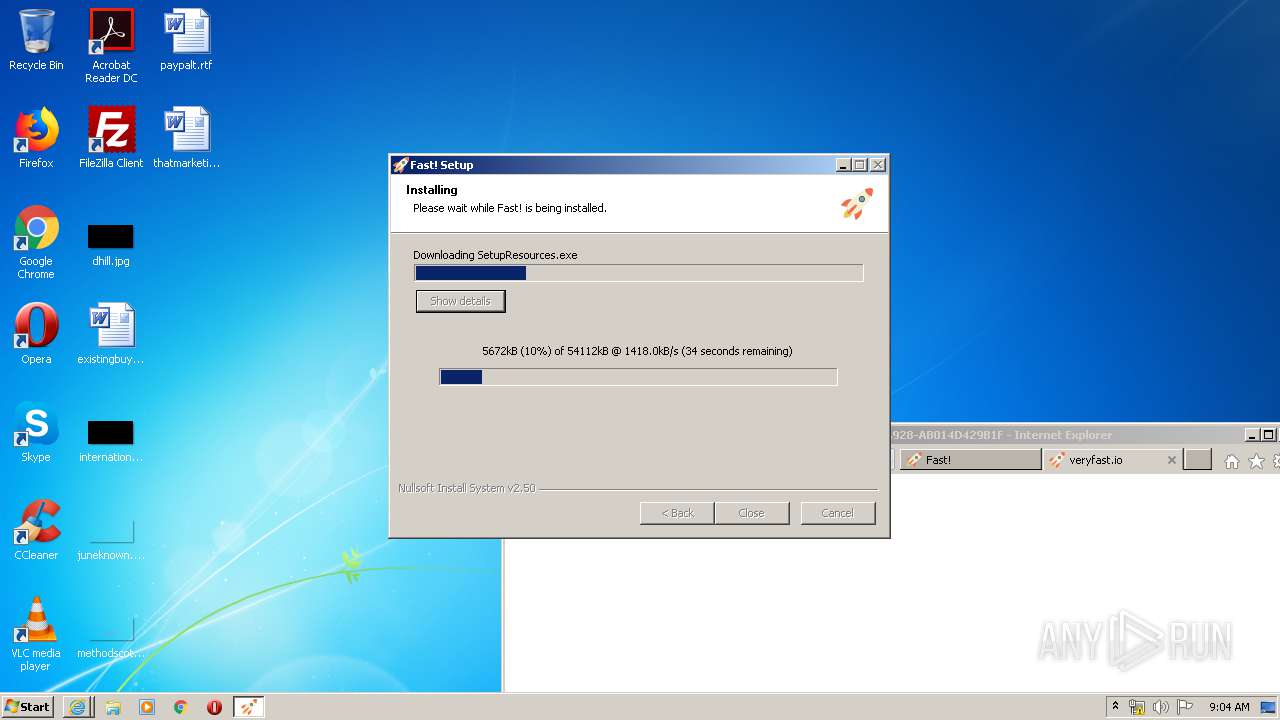Launch VLC media player shortcut

tap(36, 634)
